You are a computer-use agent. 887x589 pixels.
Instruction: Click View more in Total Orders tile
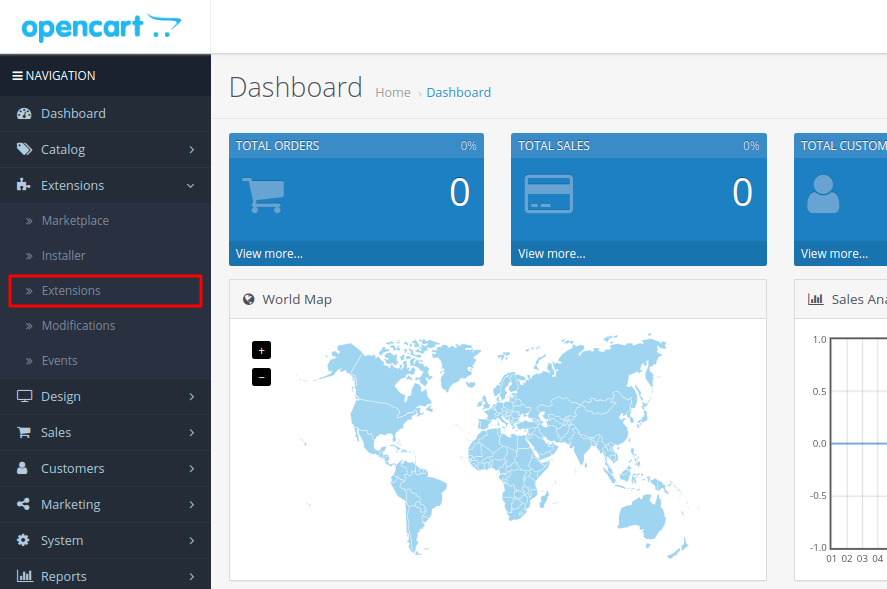[269, 253]
